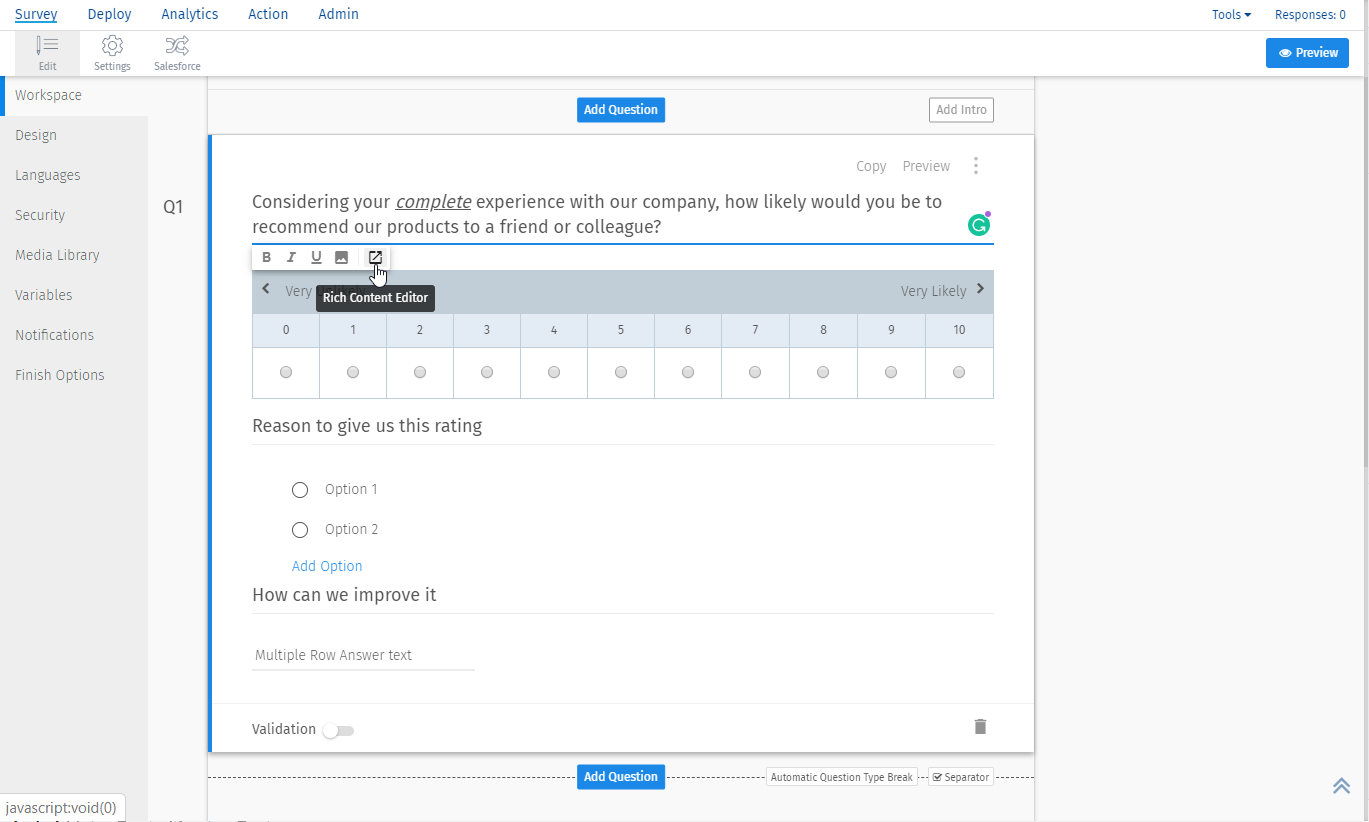Image resolution: width=1369 pixels, height=822 pixels.
Task: Select the Option 1 radio button
Action: [x=299, y=489]
